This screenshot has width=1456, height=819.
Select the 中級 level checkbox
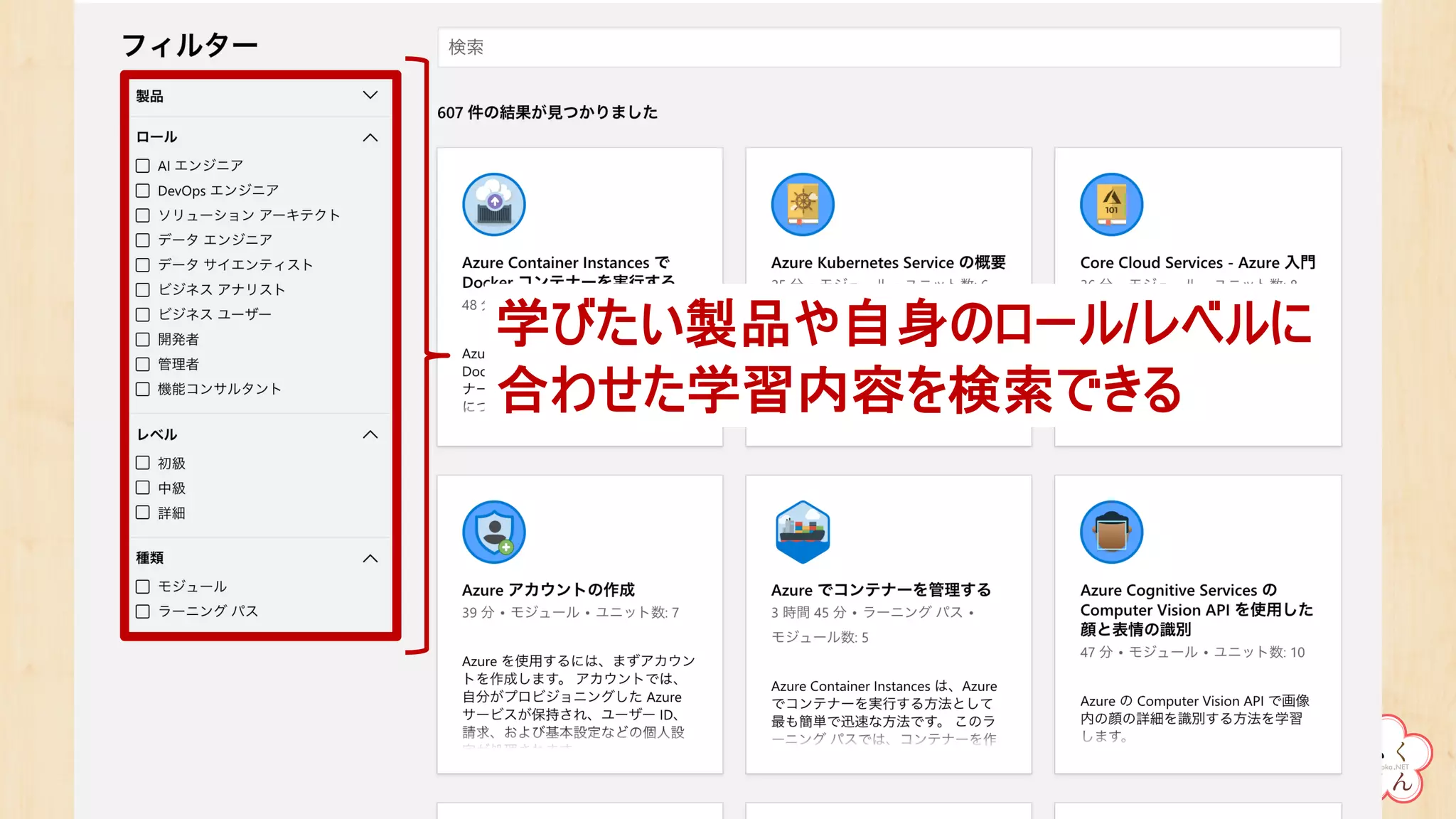[x=143, y=488]
